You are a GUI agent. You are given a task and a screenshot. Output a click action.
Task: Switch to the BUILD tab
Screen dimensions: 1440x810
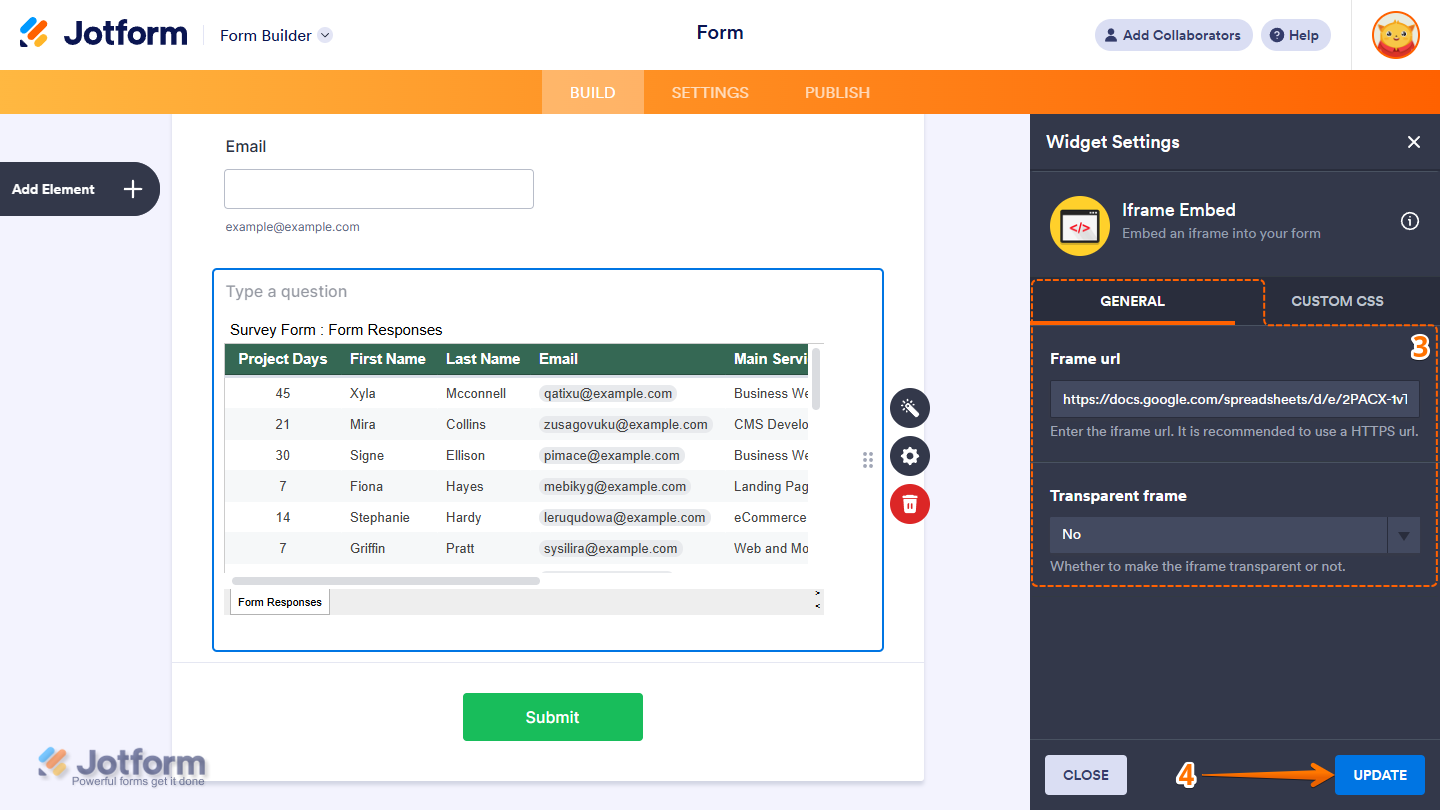[x=593, y=92]
